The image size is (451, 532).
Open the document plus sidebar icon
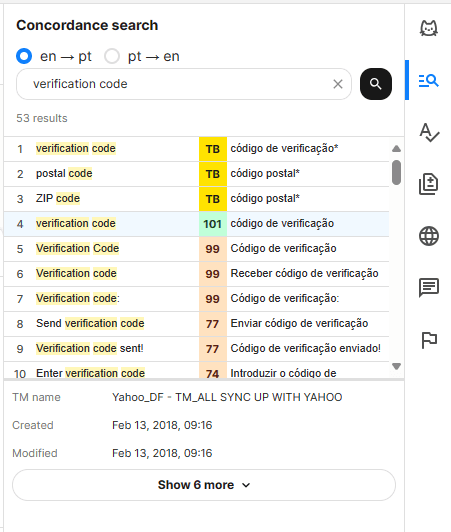click(x=429, y=184)
